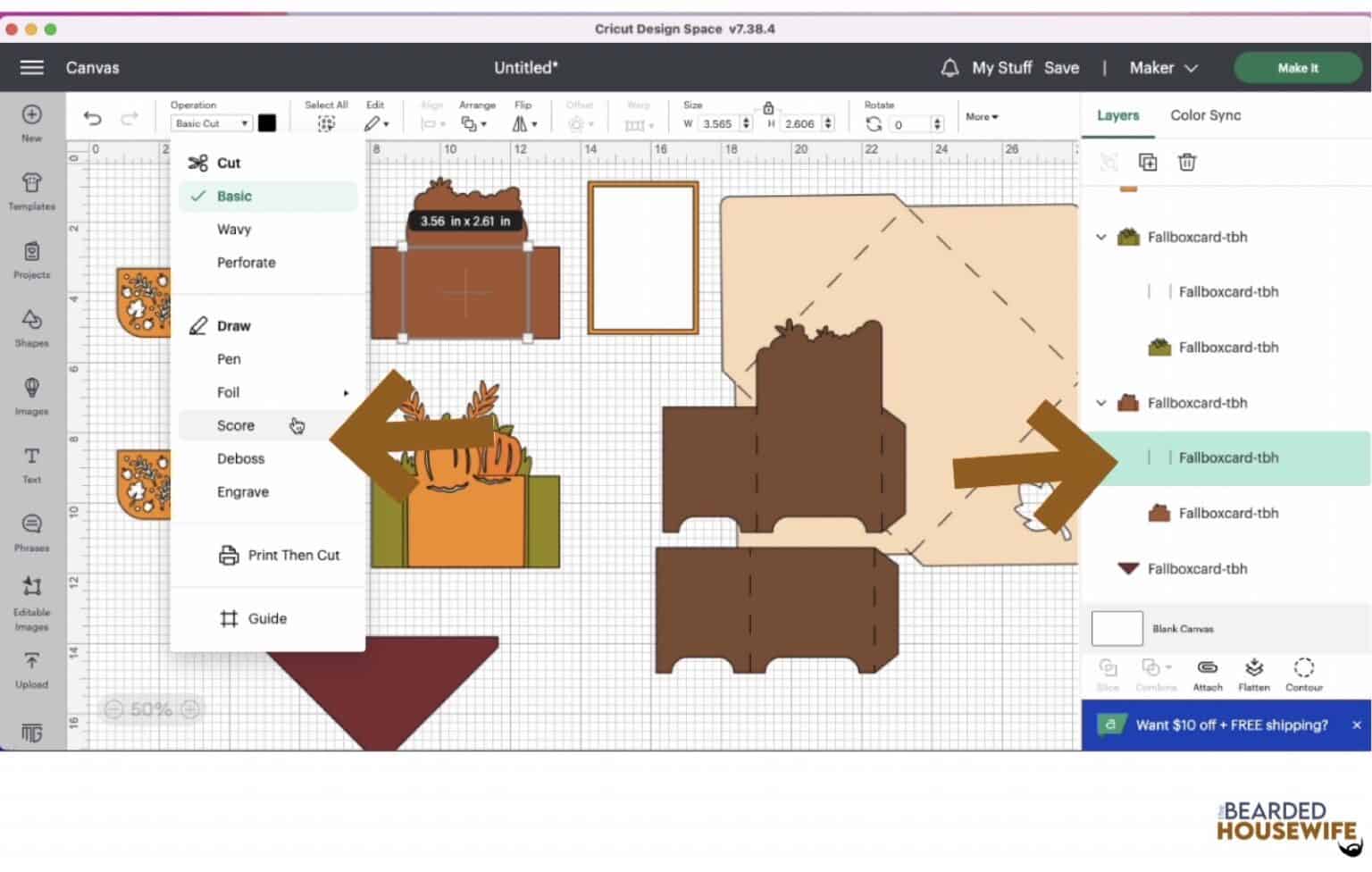Click the Duplicate layer icon
The height and width of the screenshot is (872, 1372).
coord(1147,162)
